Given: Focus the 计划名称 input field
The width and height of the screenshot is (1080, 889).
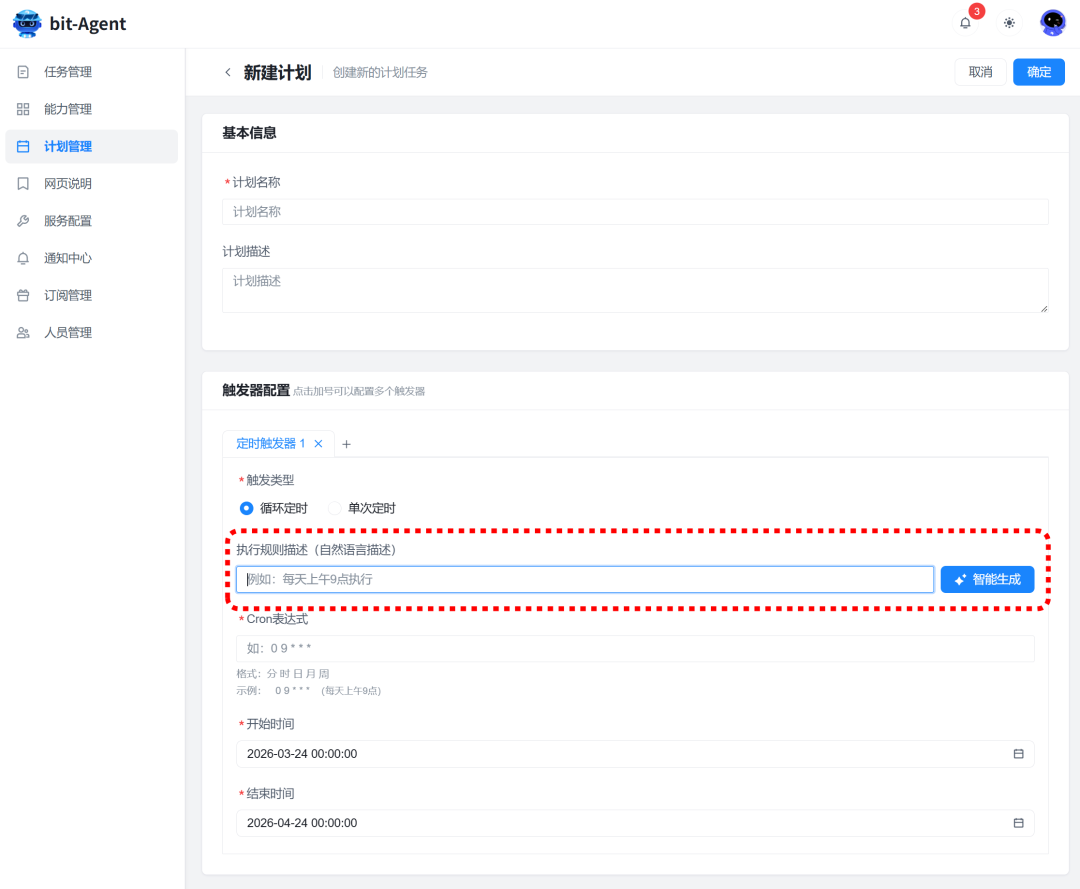Looking at the screenshot, I should (635, 211).
